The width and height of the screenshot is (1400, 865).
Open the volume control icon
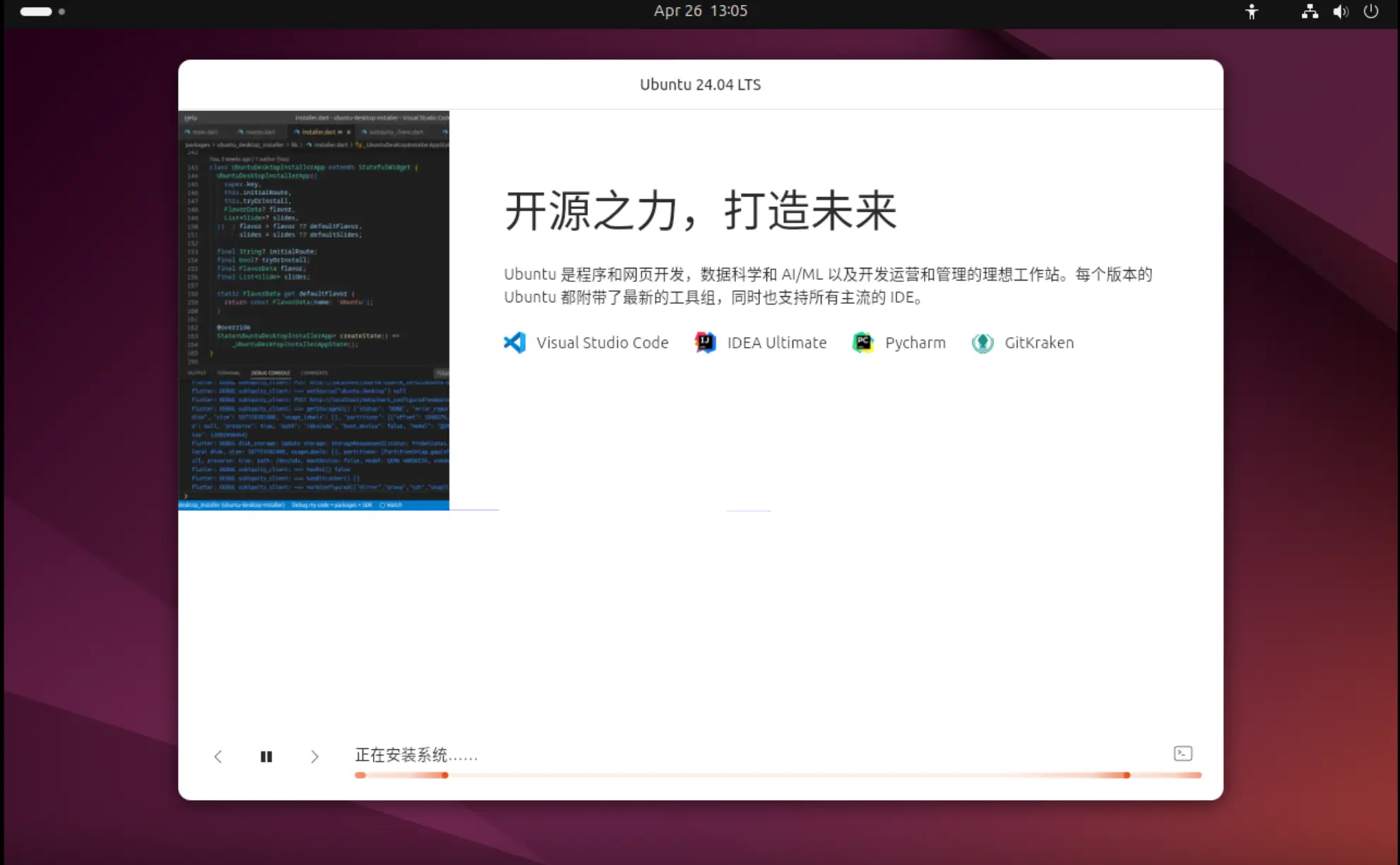pyautogui.click(x=1340, y=11)
